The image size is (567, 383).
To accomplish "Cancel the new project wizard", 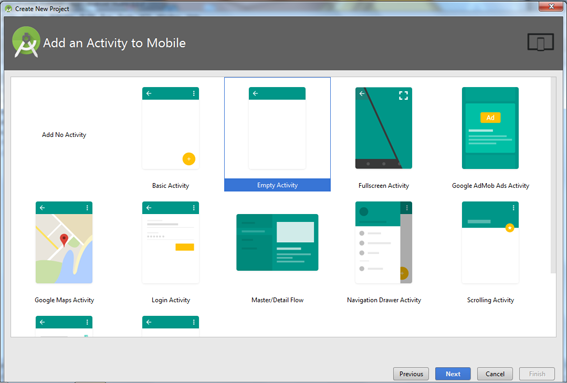I will (x=495, y=374).
